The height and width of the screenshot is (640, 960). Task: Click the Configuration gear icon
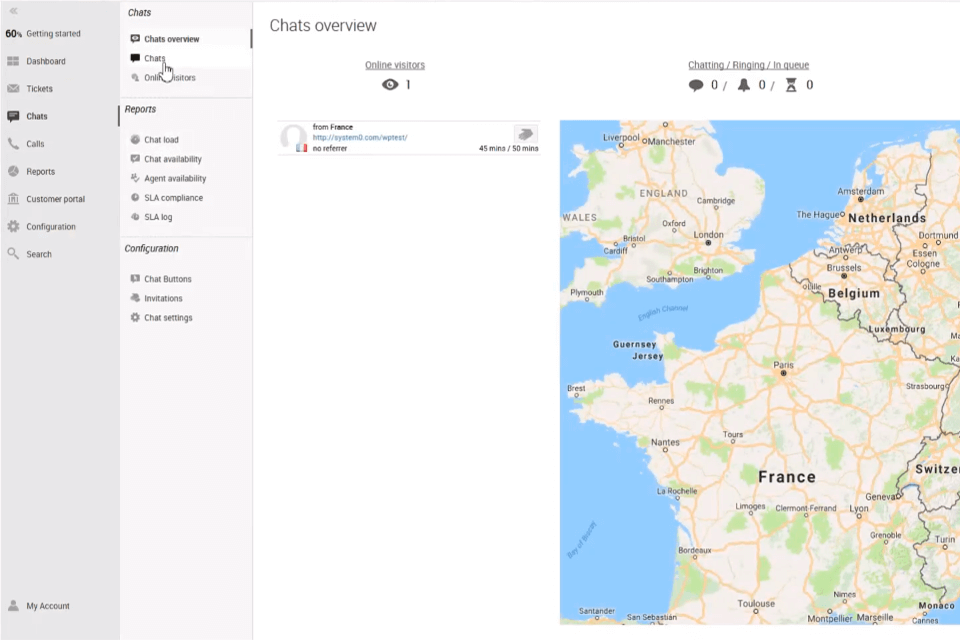tap(14, 226)
